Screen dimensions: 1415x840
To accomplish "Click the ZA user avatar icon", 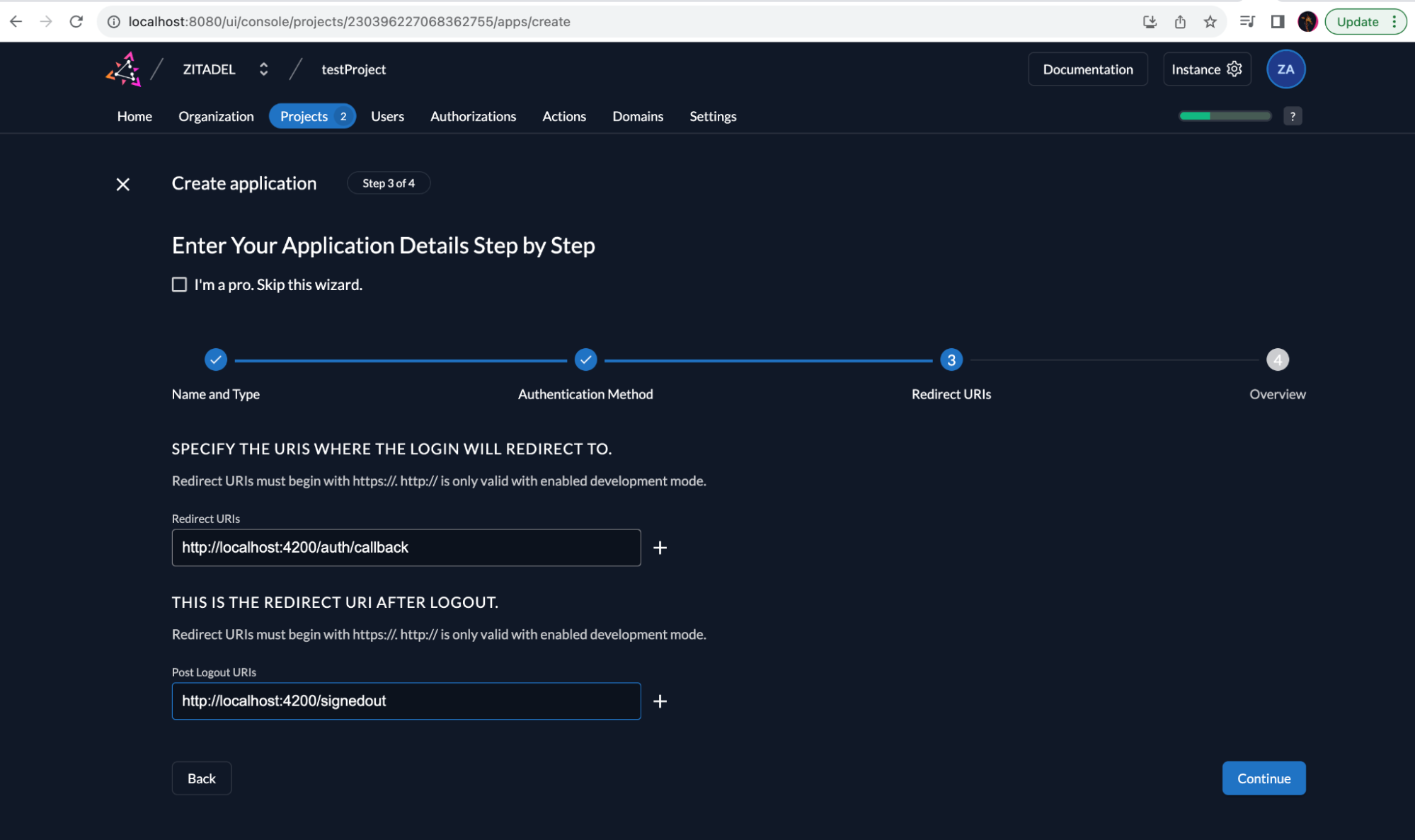I will point(1285,69).
